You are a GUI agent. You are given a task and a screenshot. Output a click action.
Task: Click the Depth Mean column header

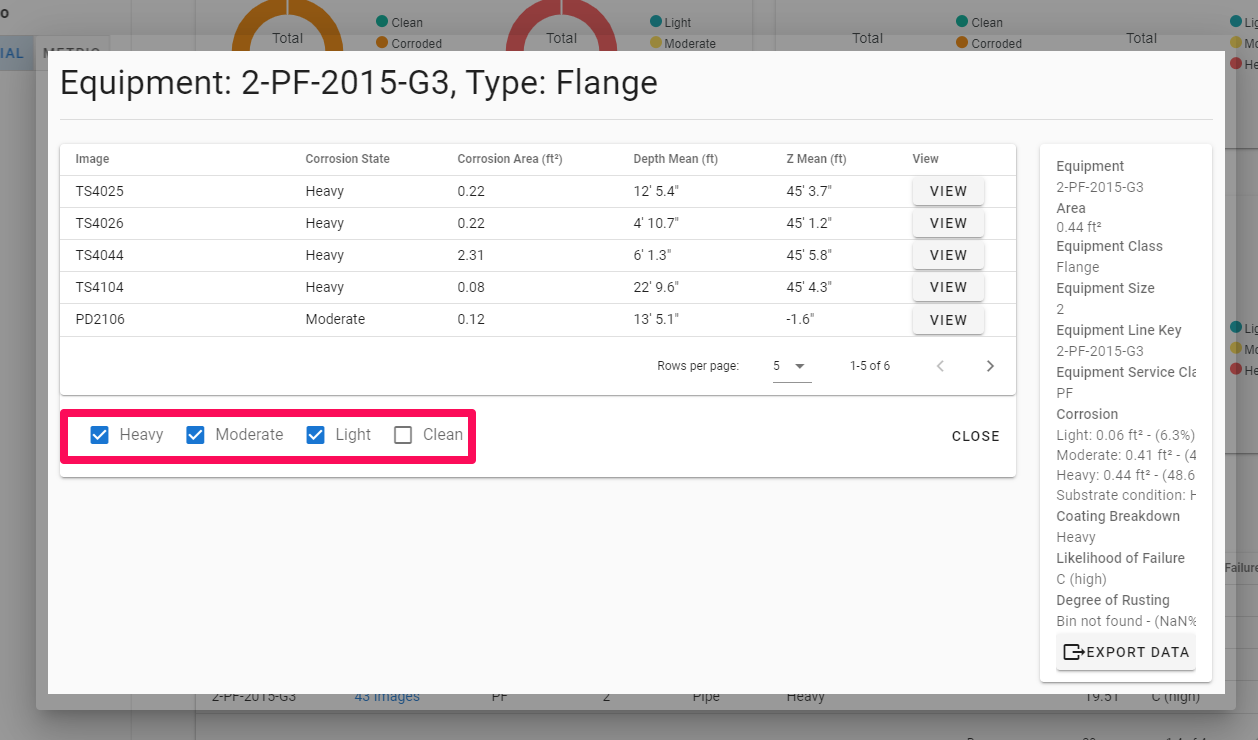pos(675,159)
